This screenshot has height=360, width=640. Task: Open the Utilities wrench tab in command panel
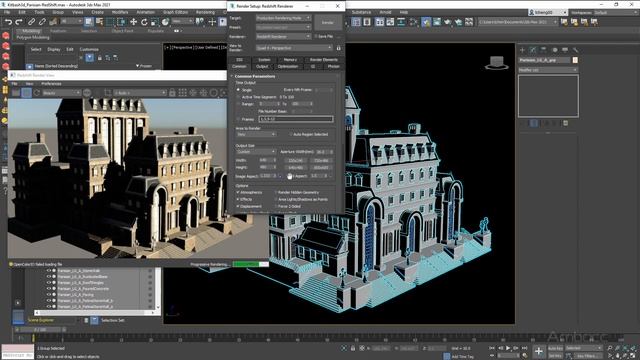pyautogui.click(x=576, y=50)
